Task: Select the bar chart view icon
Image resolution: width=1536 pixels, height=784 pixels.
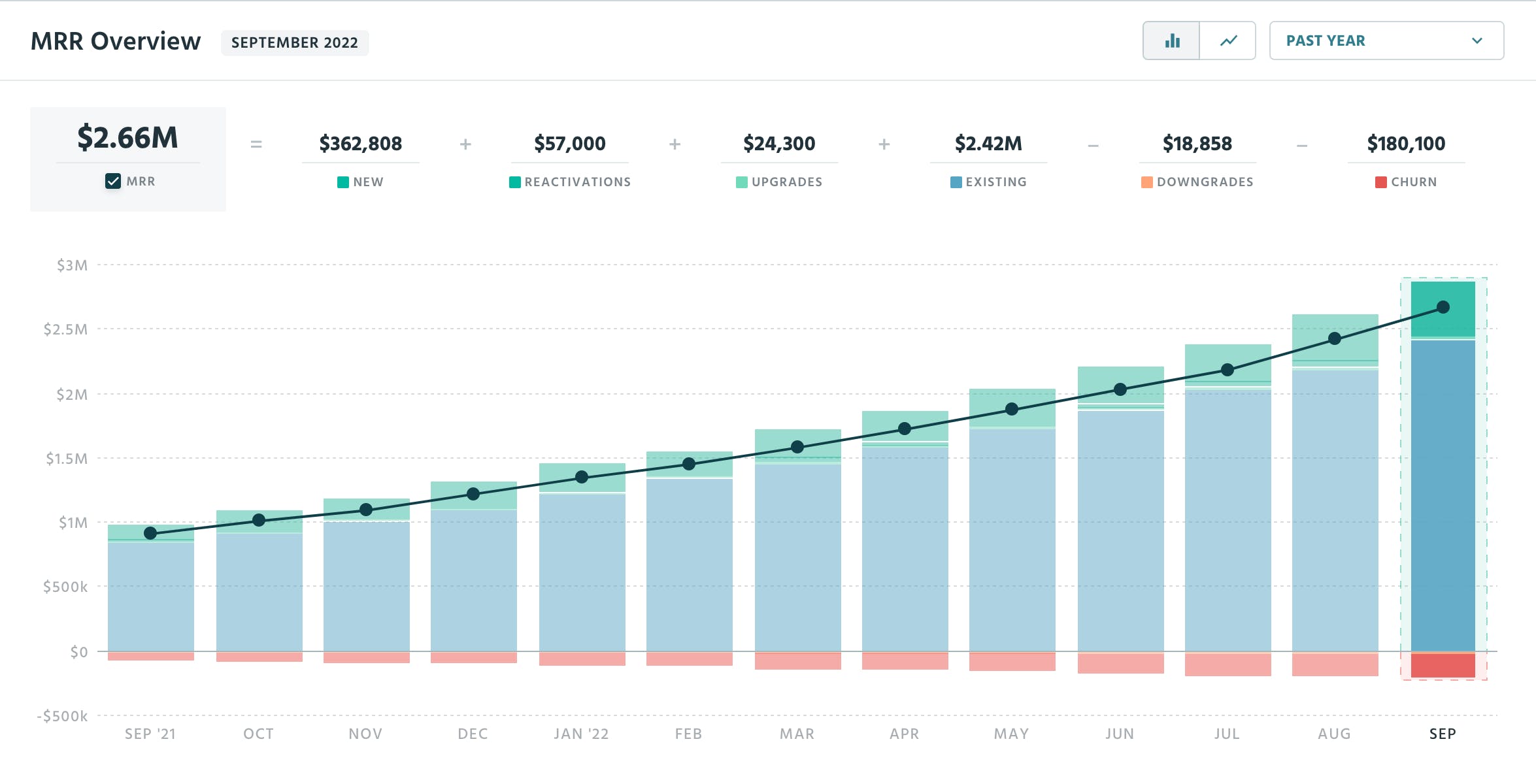Action: pos(1172,41)
